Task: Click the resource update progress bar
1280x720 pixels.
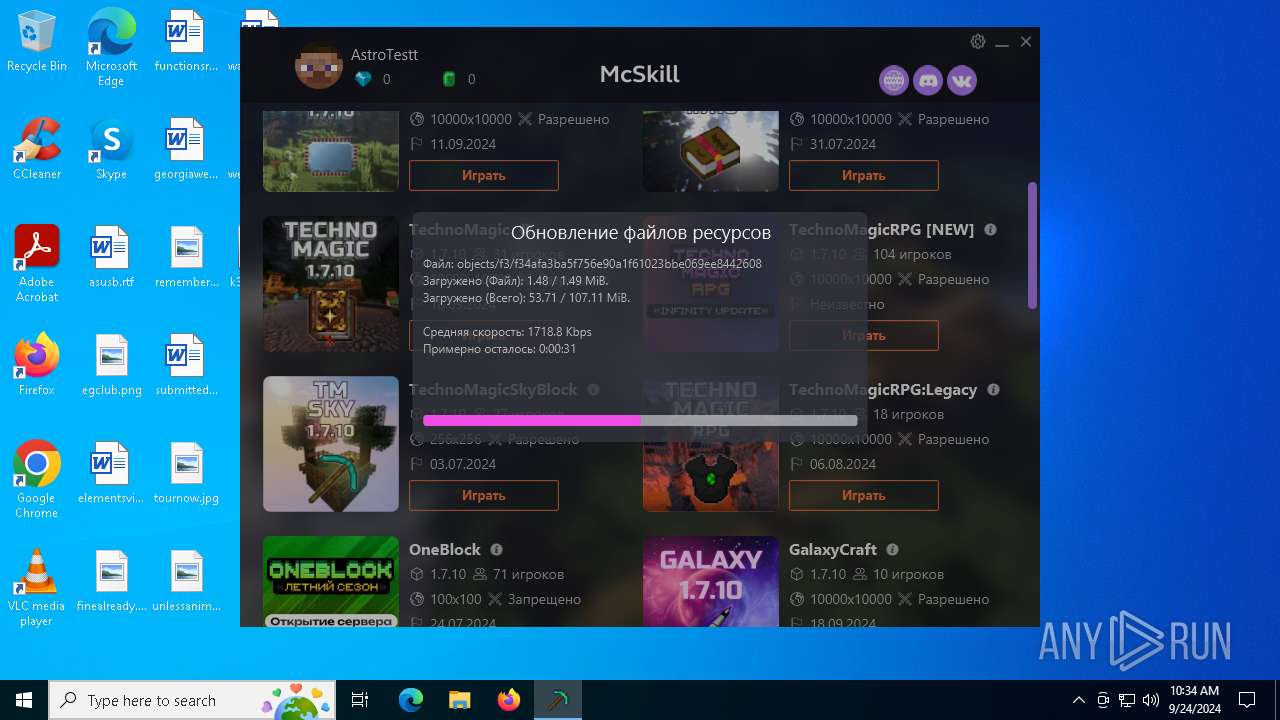Action: point(640,421)
